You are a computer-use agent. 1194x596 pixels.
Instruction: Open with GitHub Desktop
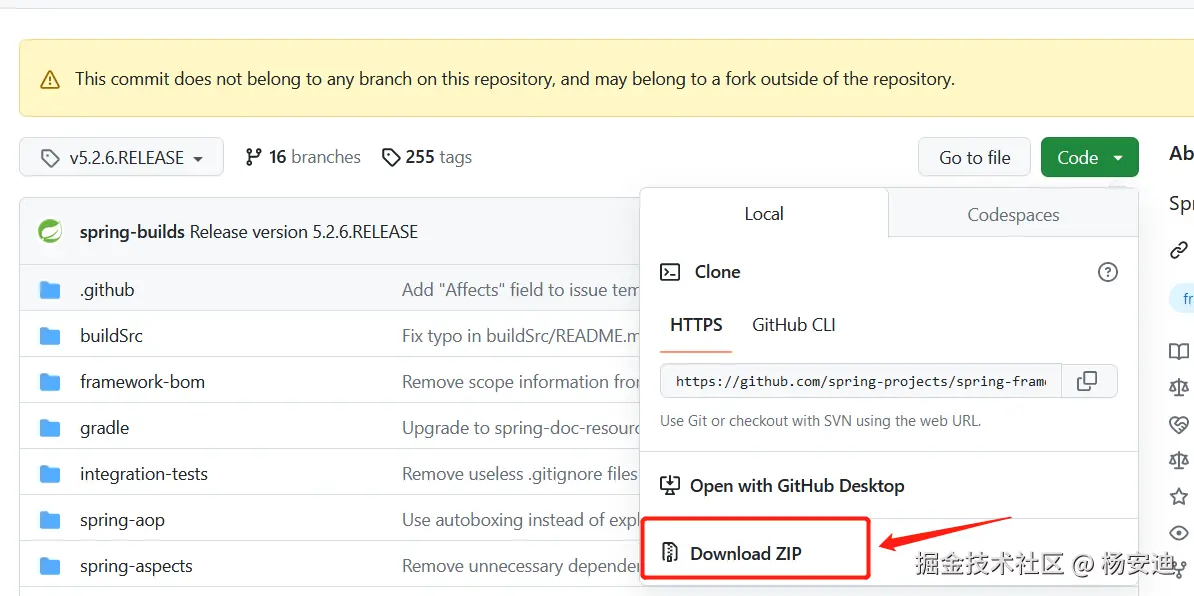[x=796, y=486]
